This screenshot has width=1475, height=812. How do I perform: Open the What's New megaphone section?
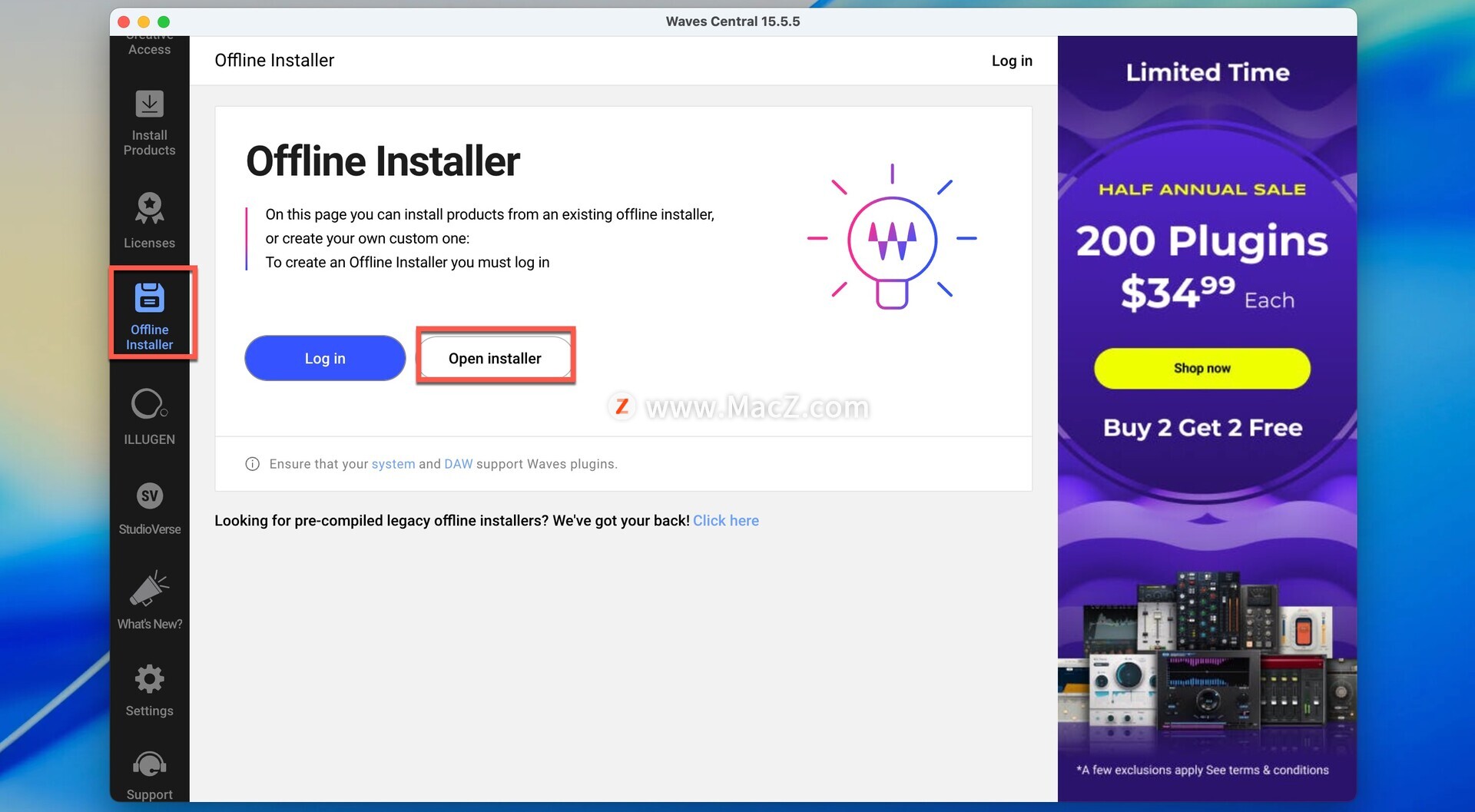(149, 600)
